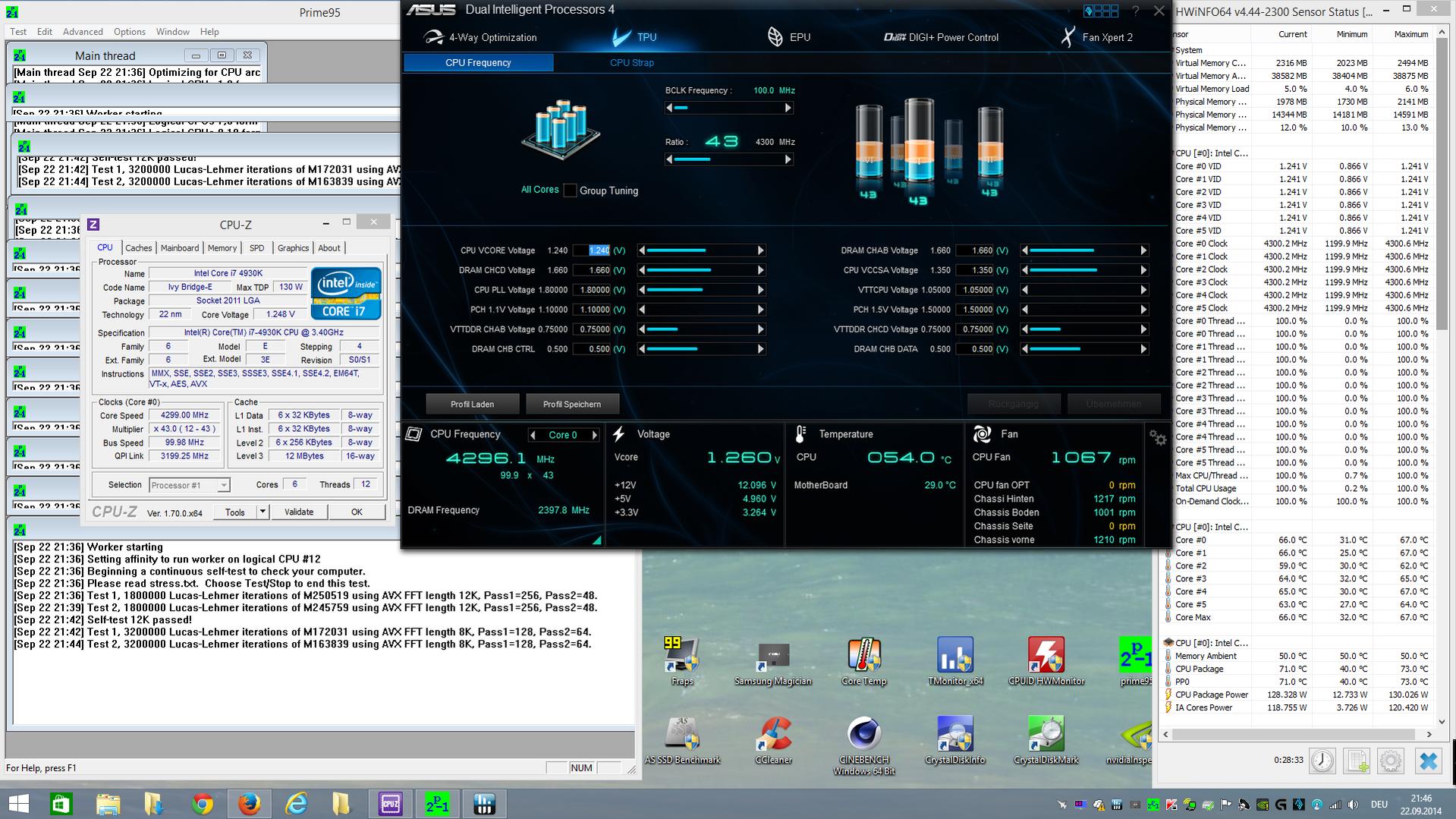Switch to CPU Strap tab
This screenshot has height=819, width=1456.
point(631,63)
